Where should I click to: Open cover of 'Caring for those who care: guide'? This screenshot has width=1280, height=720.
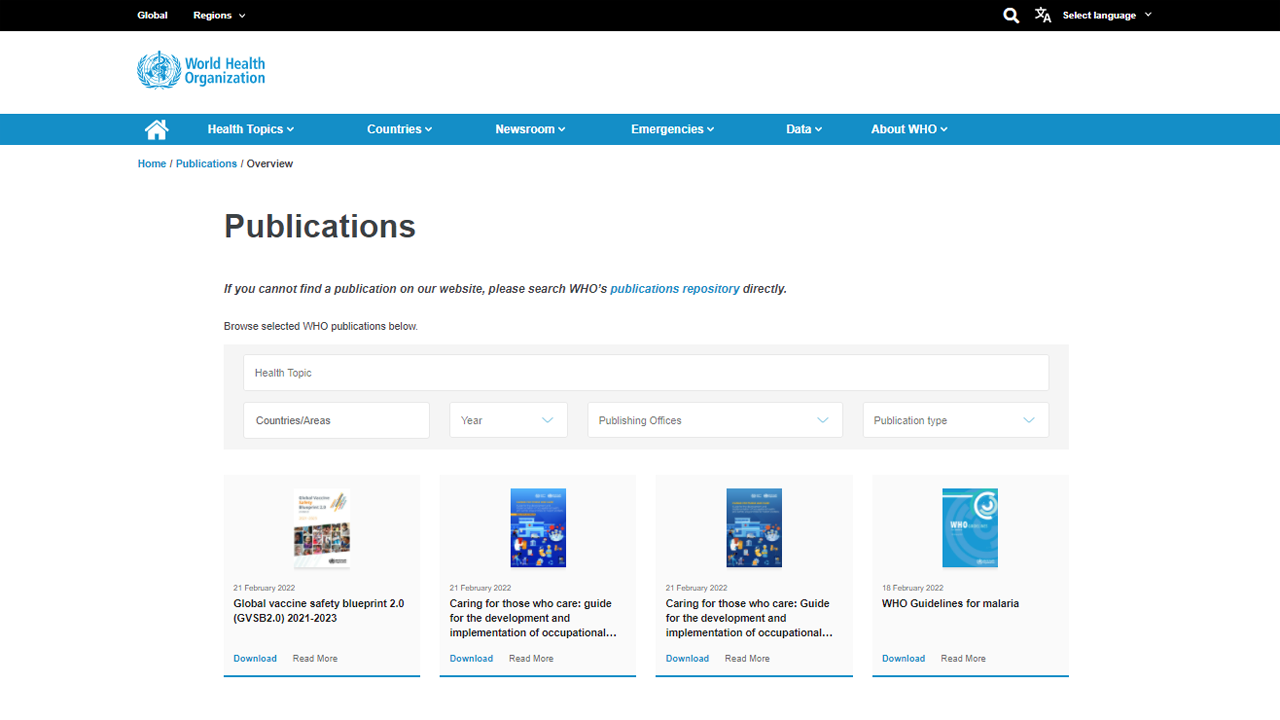[538, 528]
